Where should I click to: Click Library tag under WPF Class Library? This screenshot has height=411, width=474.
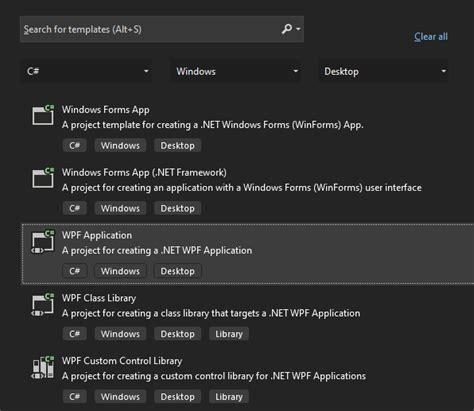click(x=229, y=334)
